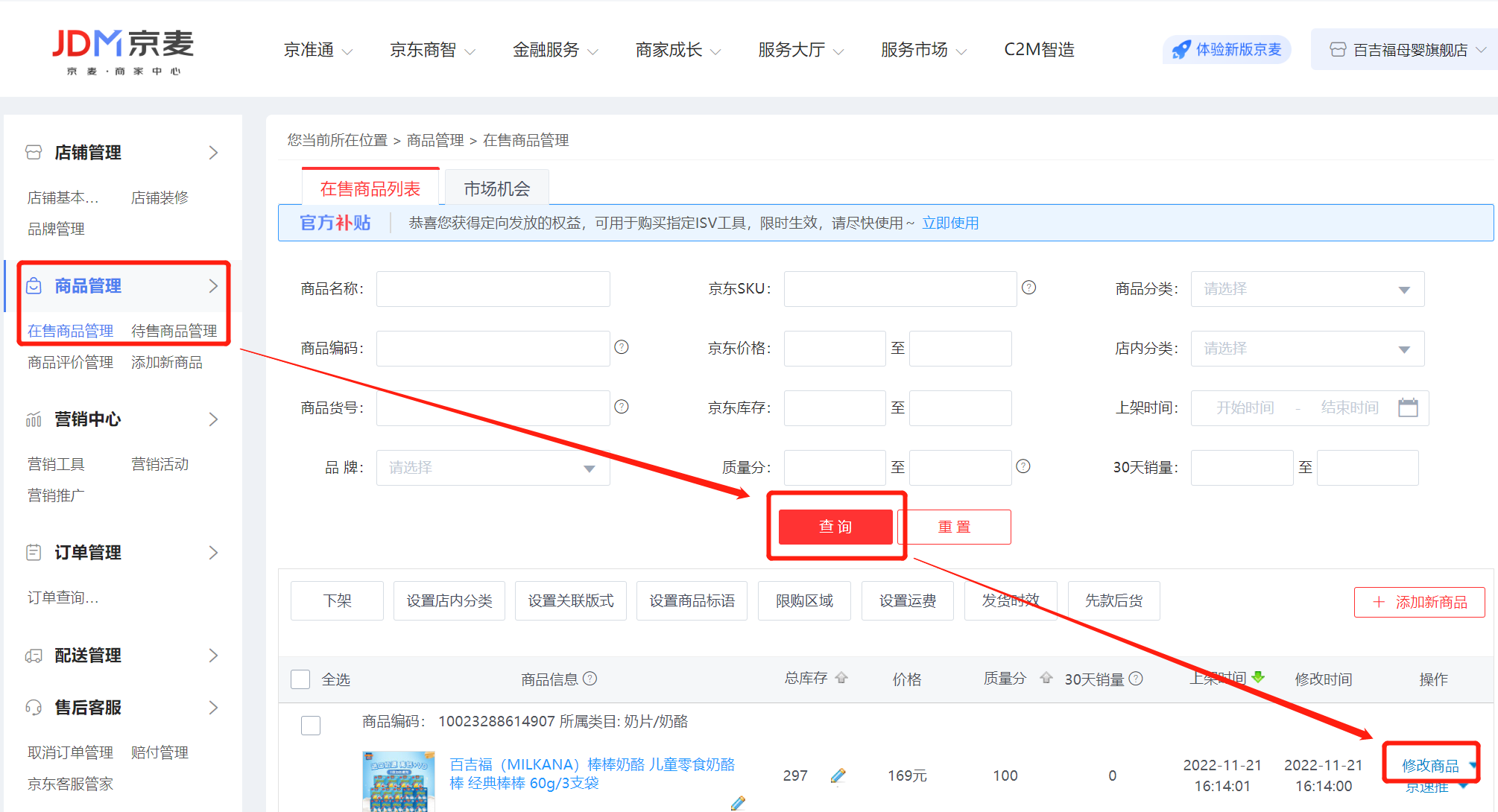Open 在售商品管理 sidebar link
This screenshot has width=1498, height=812.
coord(70,331)
